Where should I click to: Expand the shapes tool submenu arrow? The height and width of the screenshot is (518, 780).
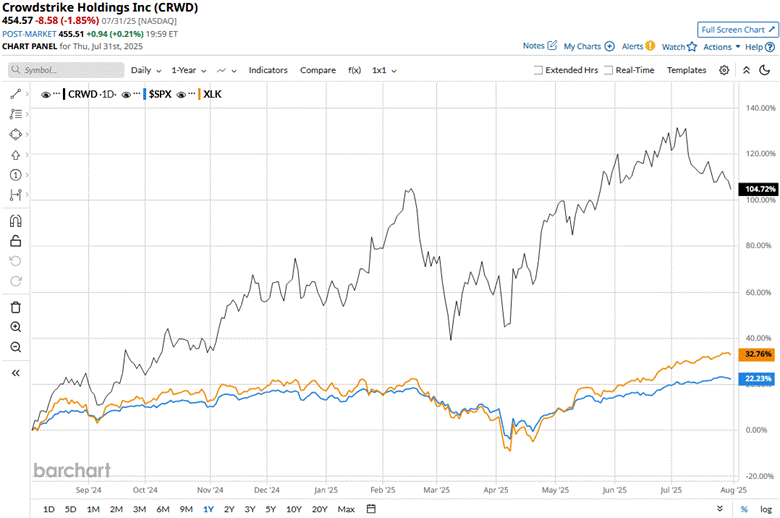(27, 134)
